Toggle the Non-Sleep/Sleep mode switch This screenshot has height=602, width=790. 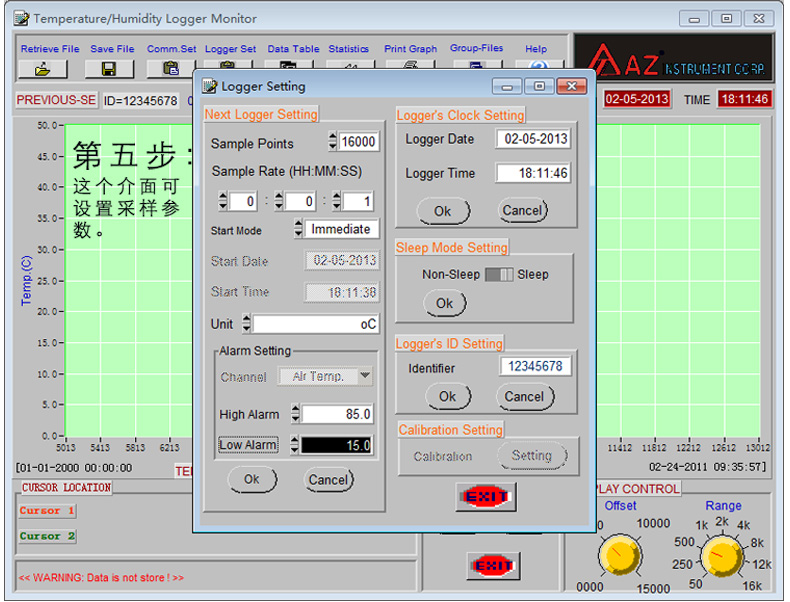(x=498, y=275)
